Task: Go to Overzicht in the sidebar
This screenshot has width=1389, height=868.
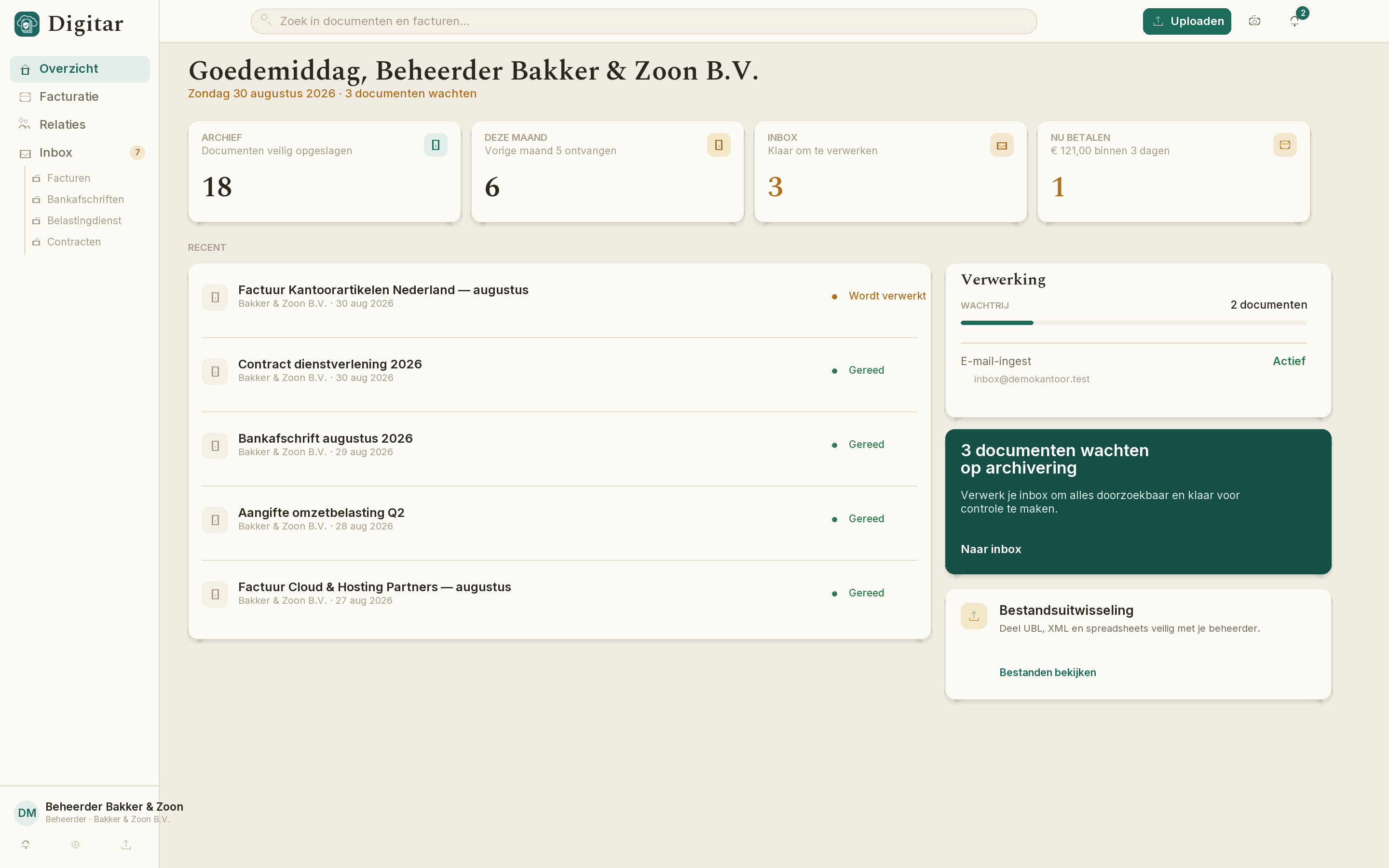Action: pos(80,69)
